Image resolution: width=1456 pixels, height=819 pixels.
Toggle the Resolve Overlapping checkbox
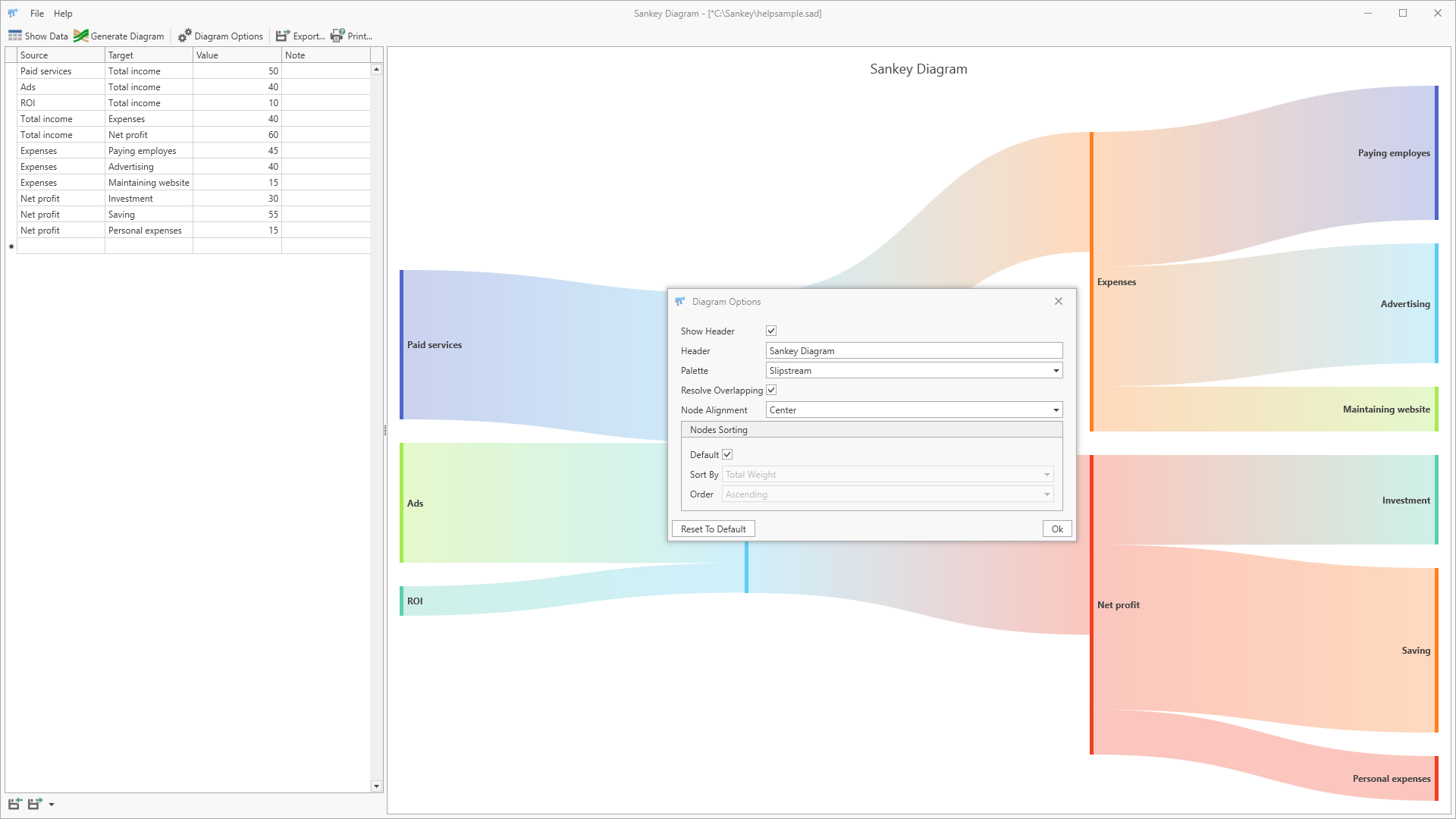coord(771,390)
